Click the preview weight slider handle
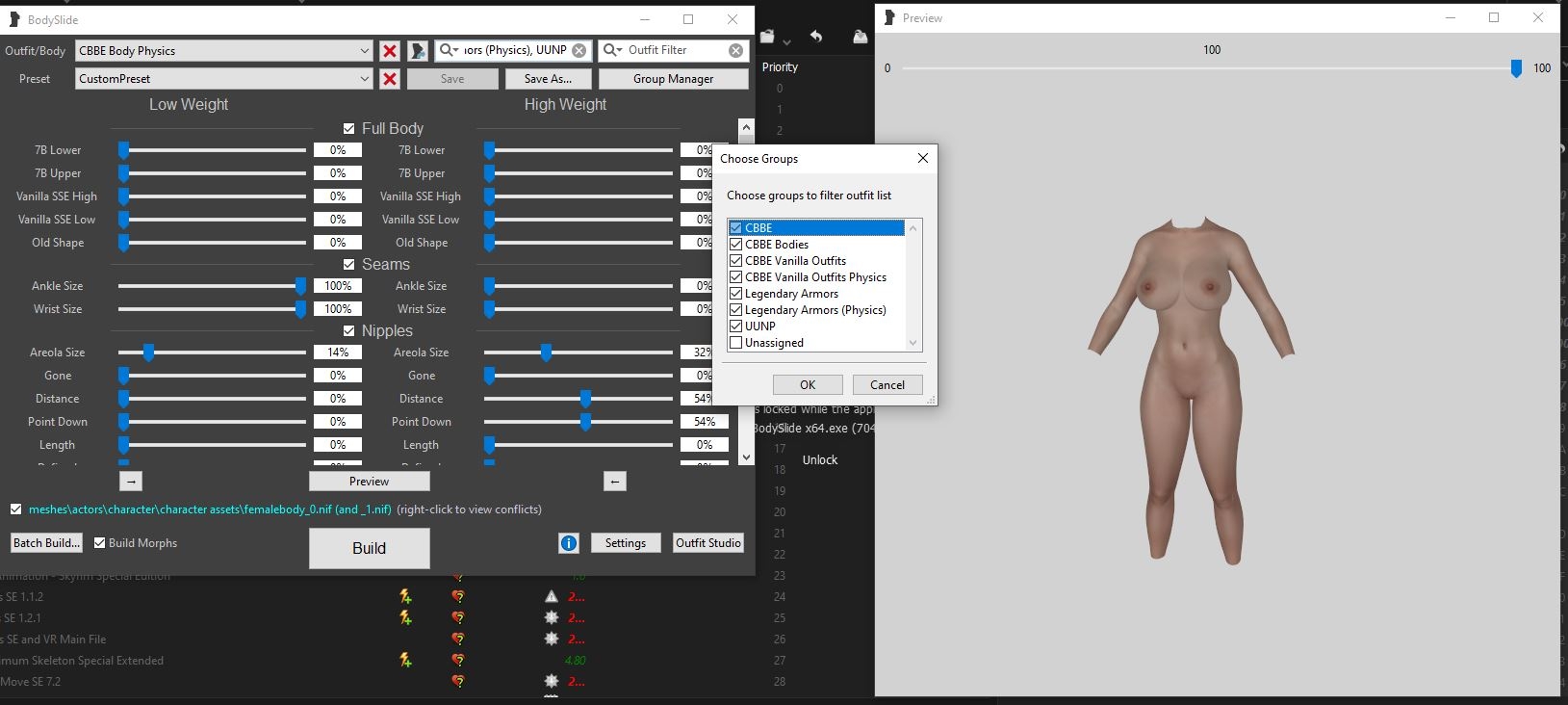This screenshot has width=1568, height=705. [1516, 68]
